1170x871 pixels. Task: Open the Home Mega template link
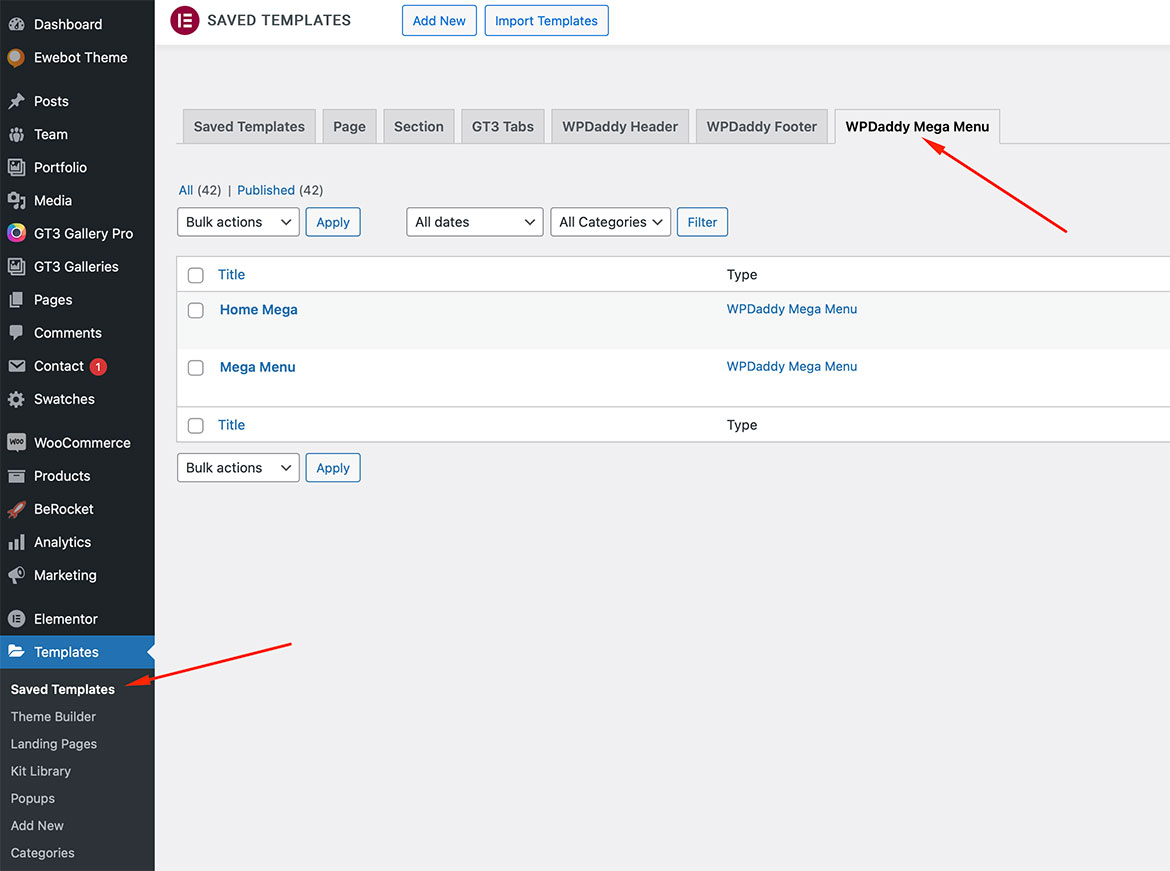pos(258,309)
